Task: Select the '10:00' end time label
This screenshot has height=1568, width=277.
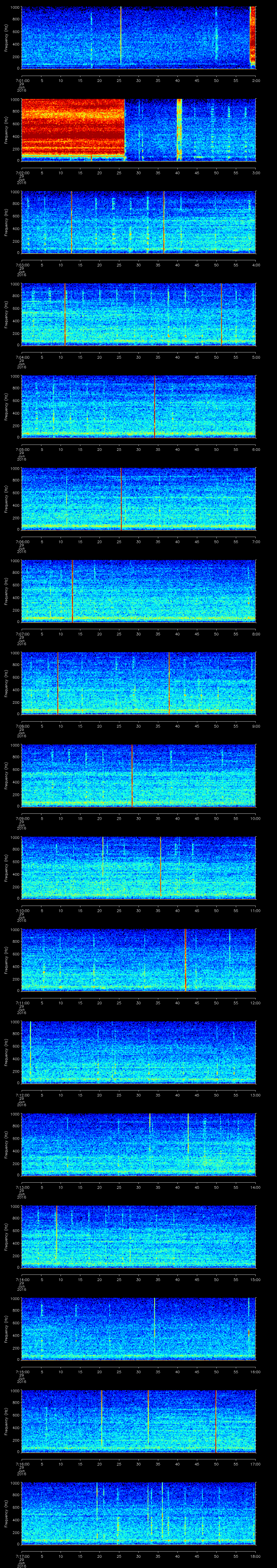Action: tap(255, 818)
